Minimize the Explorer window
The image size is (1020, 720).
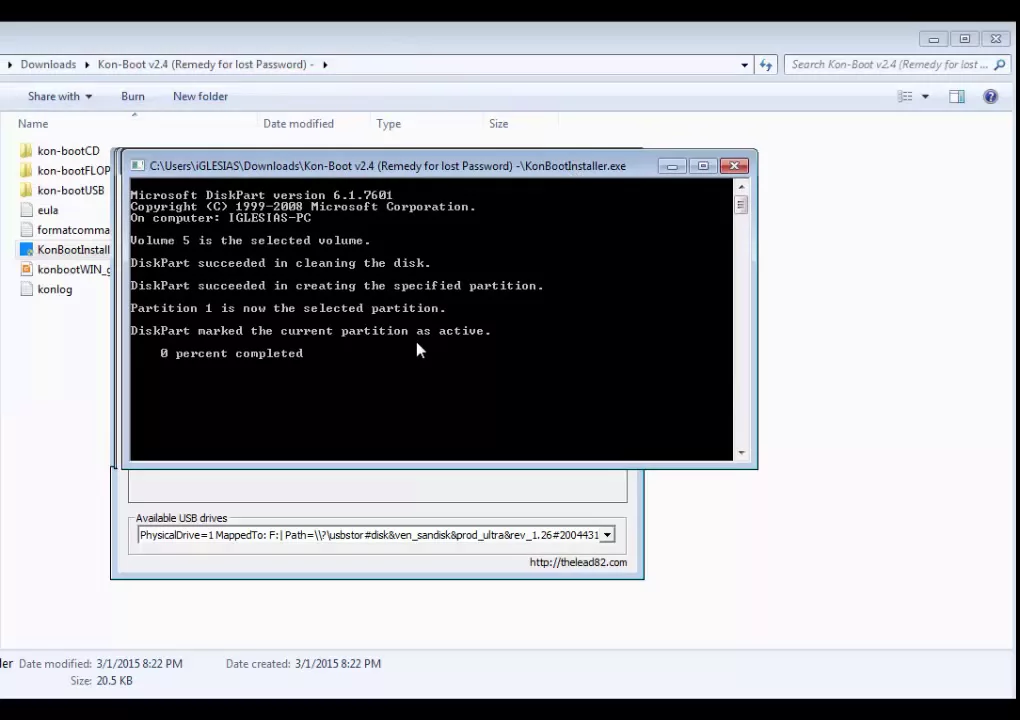(x=933, y=39)
